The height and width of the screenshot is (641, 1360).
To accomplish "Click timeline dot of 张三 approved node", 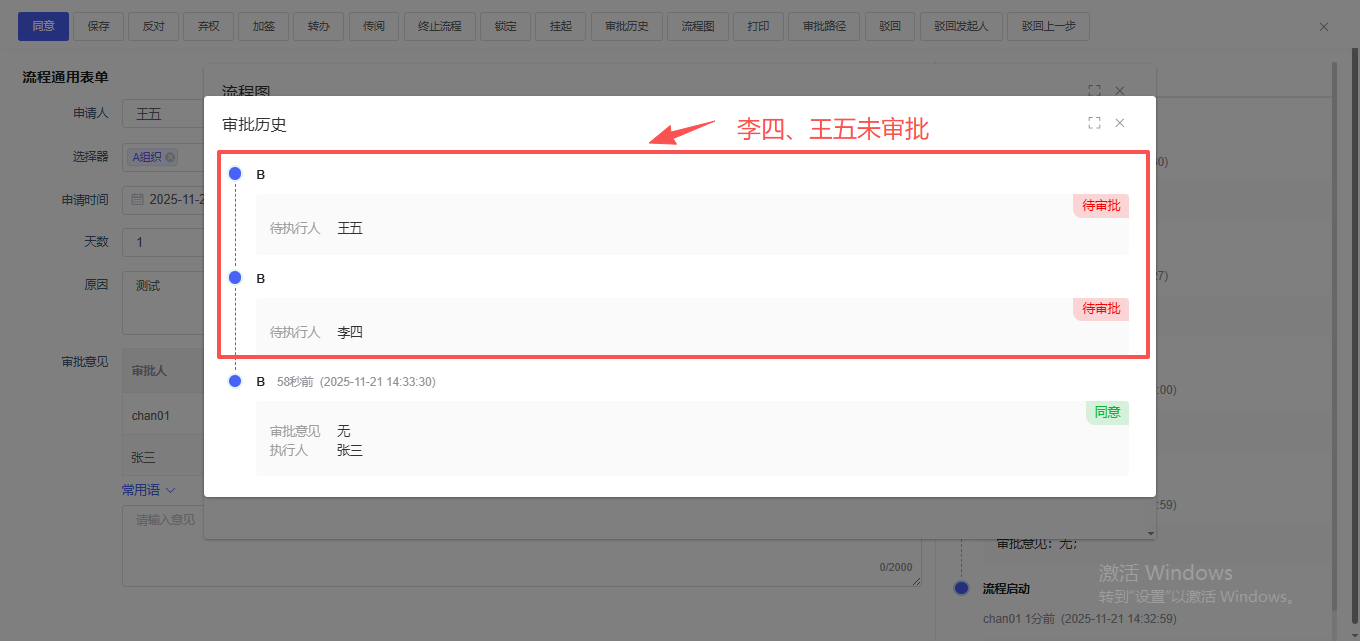I will tap(235, 381).
